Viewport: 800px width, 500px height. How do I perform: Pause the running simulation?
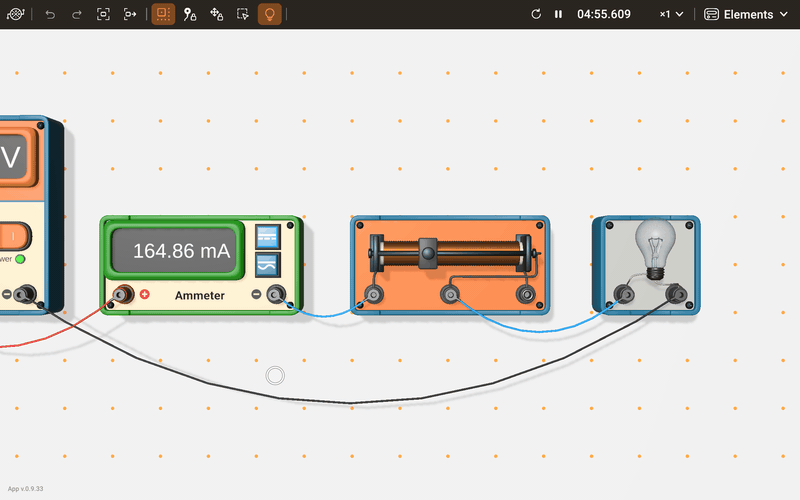tap(558, 14)
